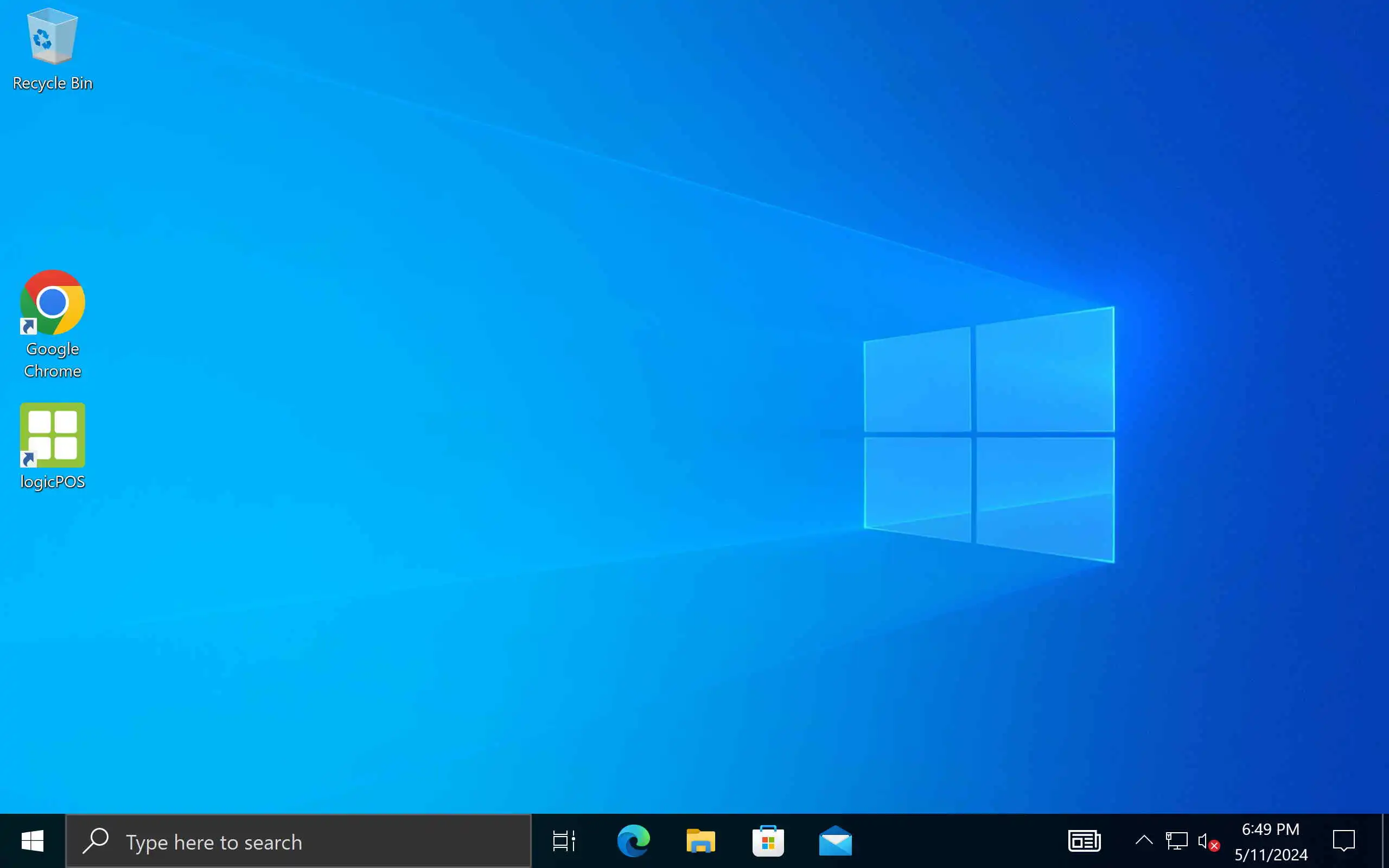Open Task View from the taskbar
The image size is (1389, 868).
[564, 841]
